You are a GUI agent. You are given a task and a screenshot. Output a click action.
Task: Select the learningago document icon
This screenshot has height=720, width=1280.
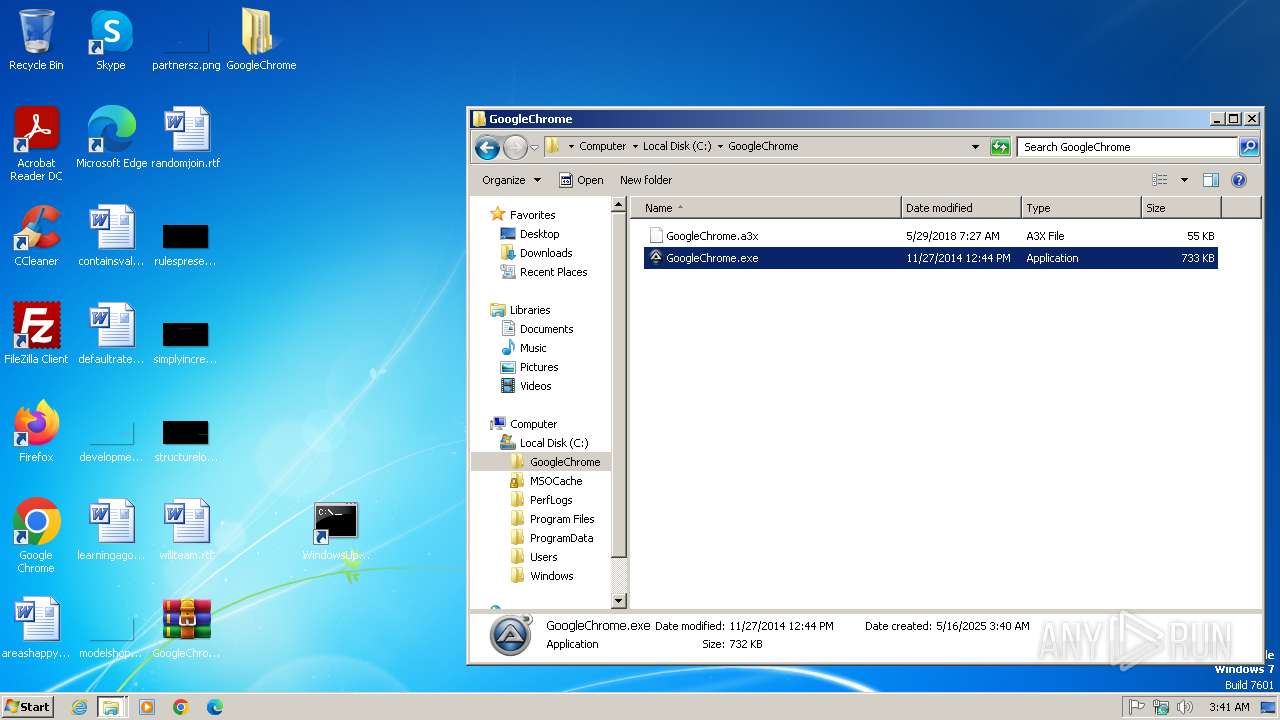coord(111,529)
